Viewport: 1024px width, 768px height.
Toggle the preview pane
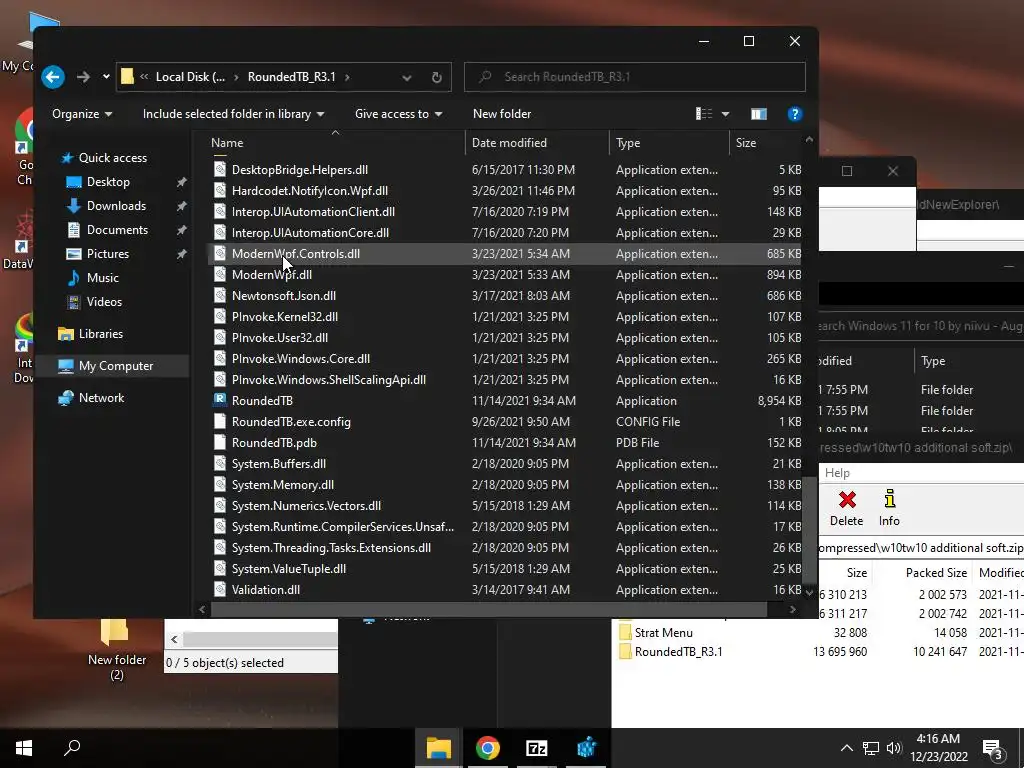click(x=759, y=114)
